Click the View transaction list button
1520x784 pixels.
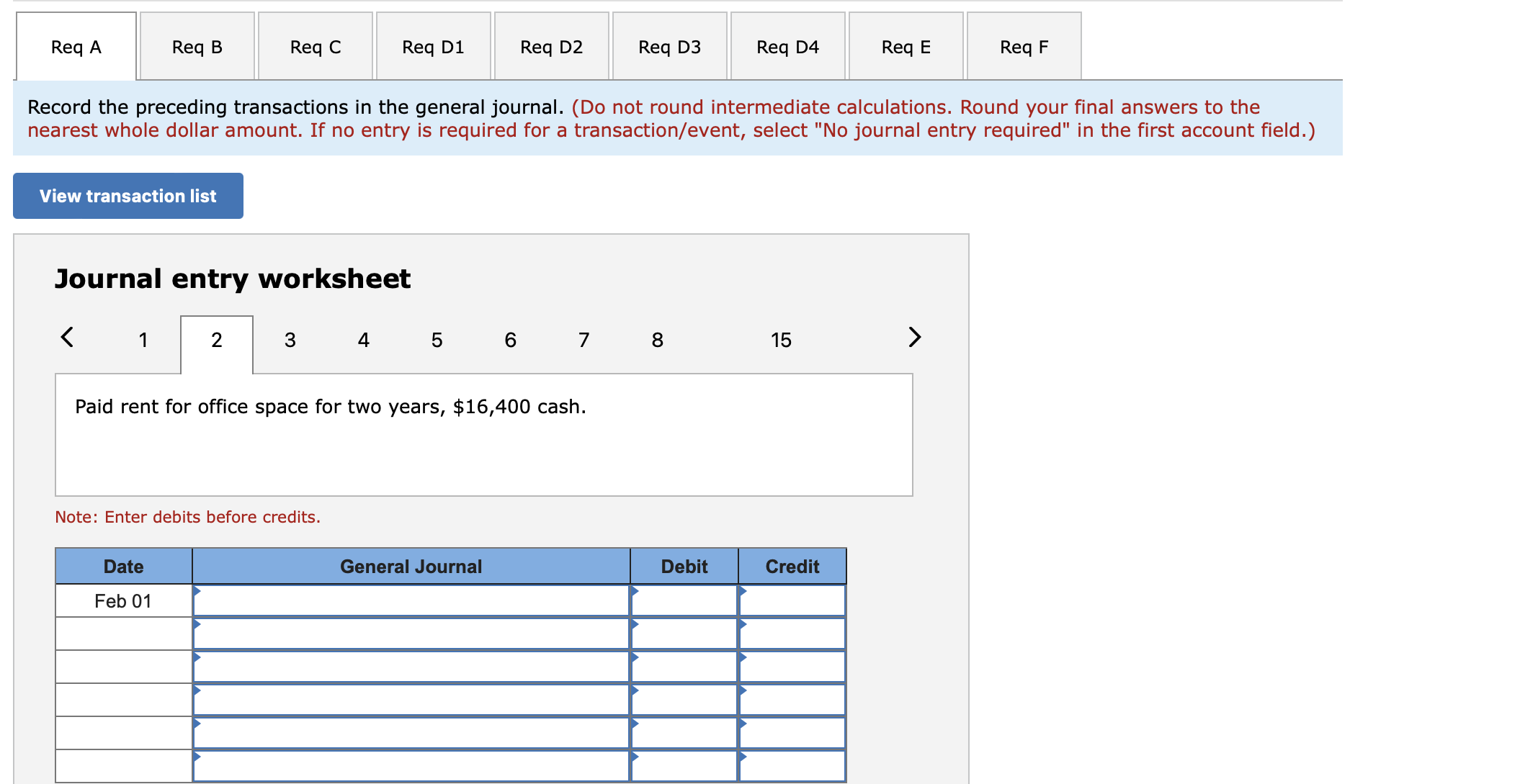[x=128, y=196]
